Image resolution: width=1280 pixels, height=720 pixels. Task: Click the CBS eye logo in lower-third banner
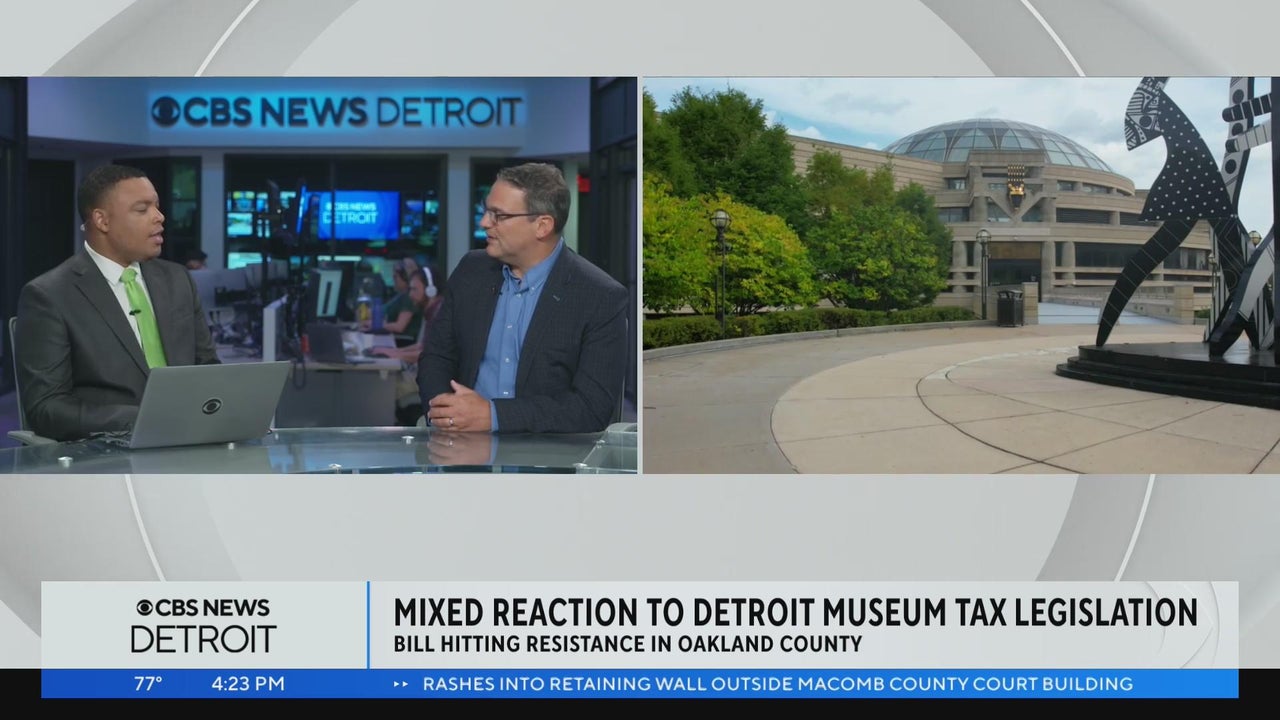146,608
